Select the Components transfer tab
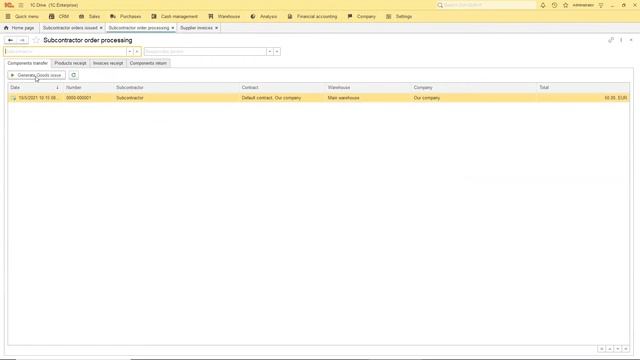This screenshot has width=640, height=360. (x=28, y=63)
